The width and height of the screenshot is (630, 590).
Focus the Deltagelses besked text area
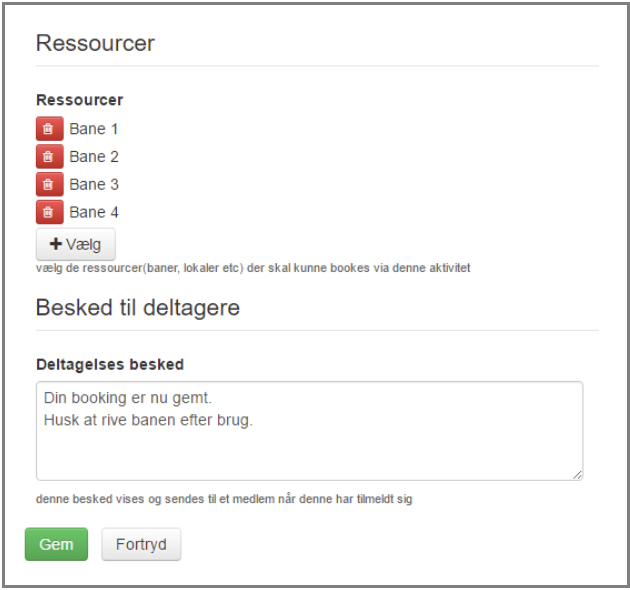click(309, 431)
